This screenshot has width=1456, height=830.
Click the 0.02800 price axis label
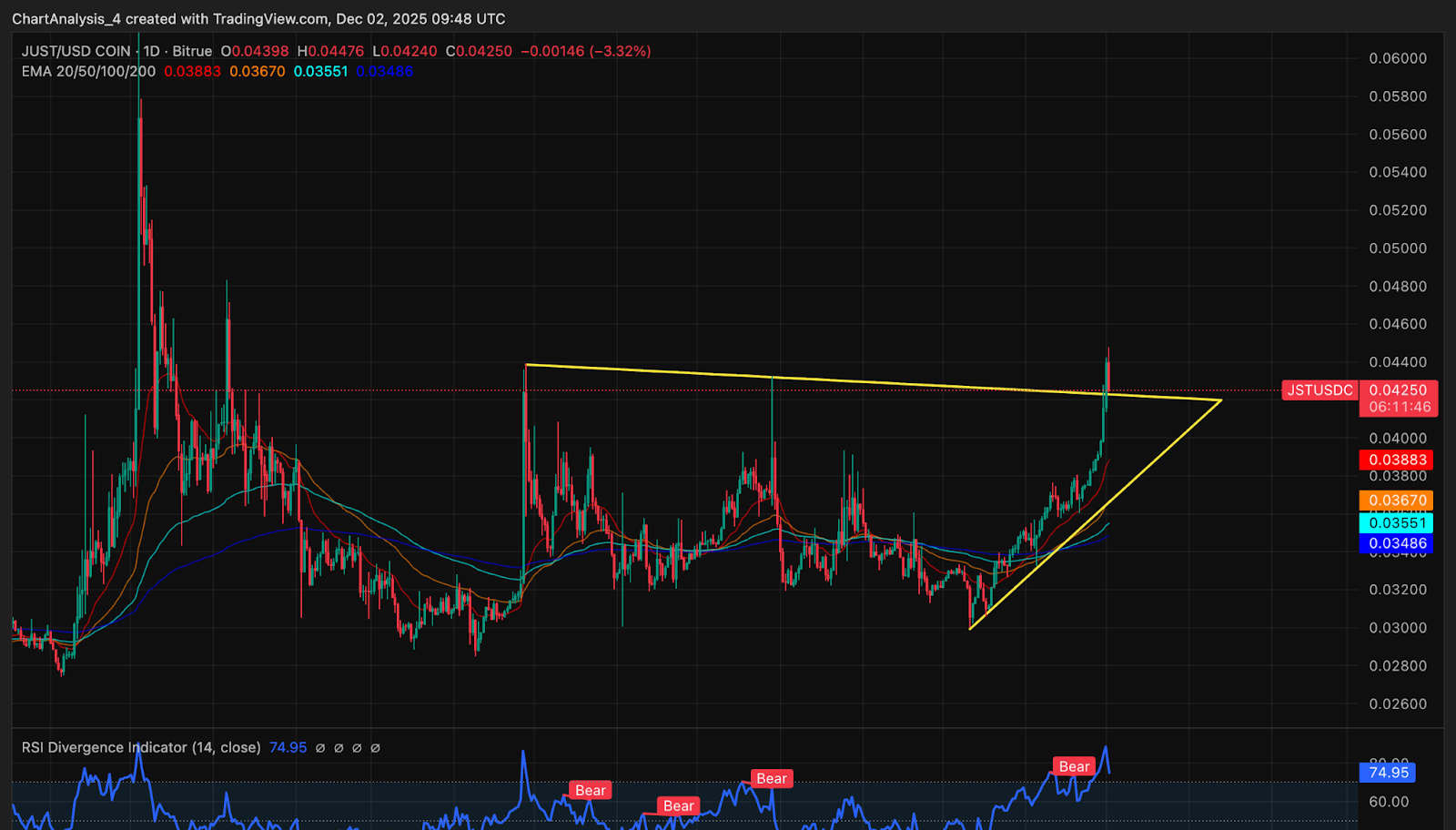click(1398, 666)
